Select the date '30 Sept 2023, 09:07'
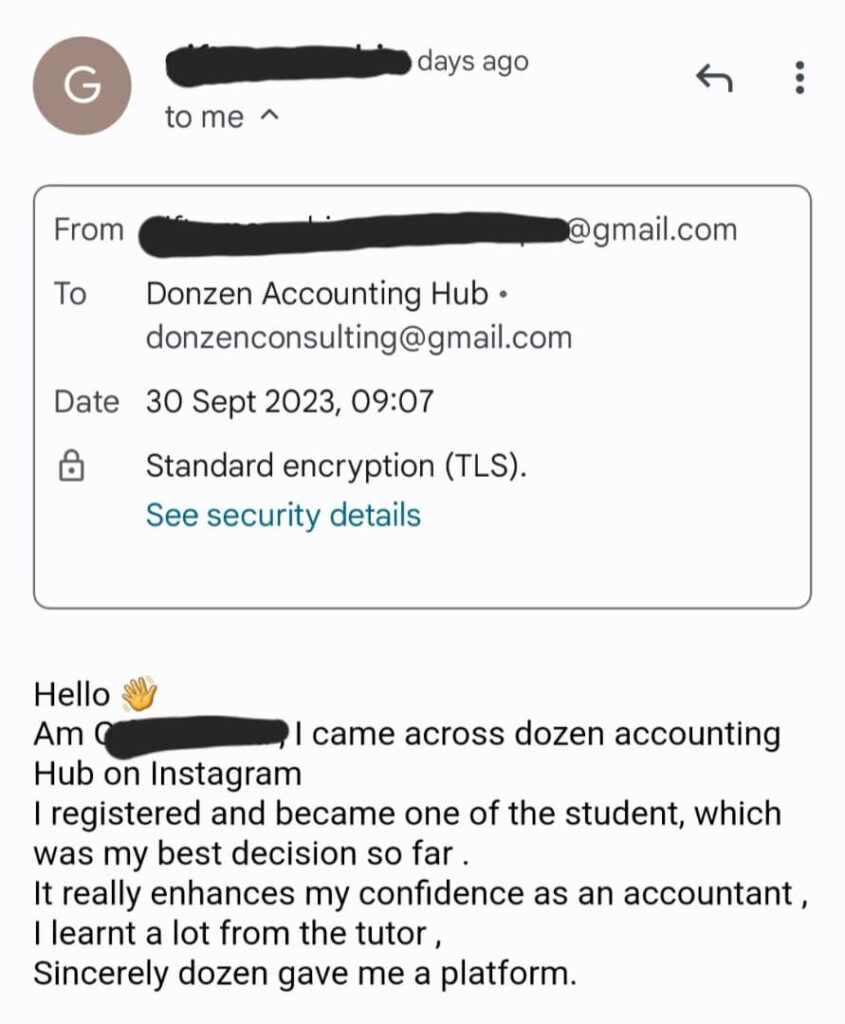Screen dimensions: 845x1024 pos(290,401)
